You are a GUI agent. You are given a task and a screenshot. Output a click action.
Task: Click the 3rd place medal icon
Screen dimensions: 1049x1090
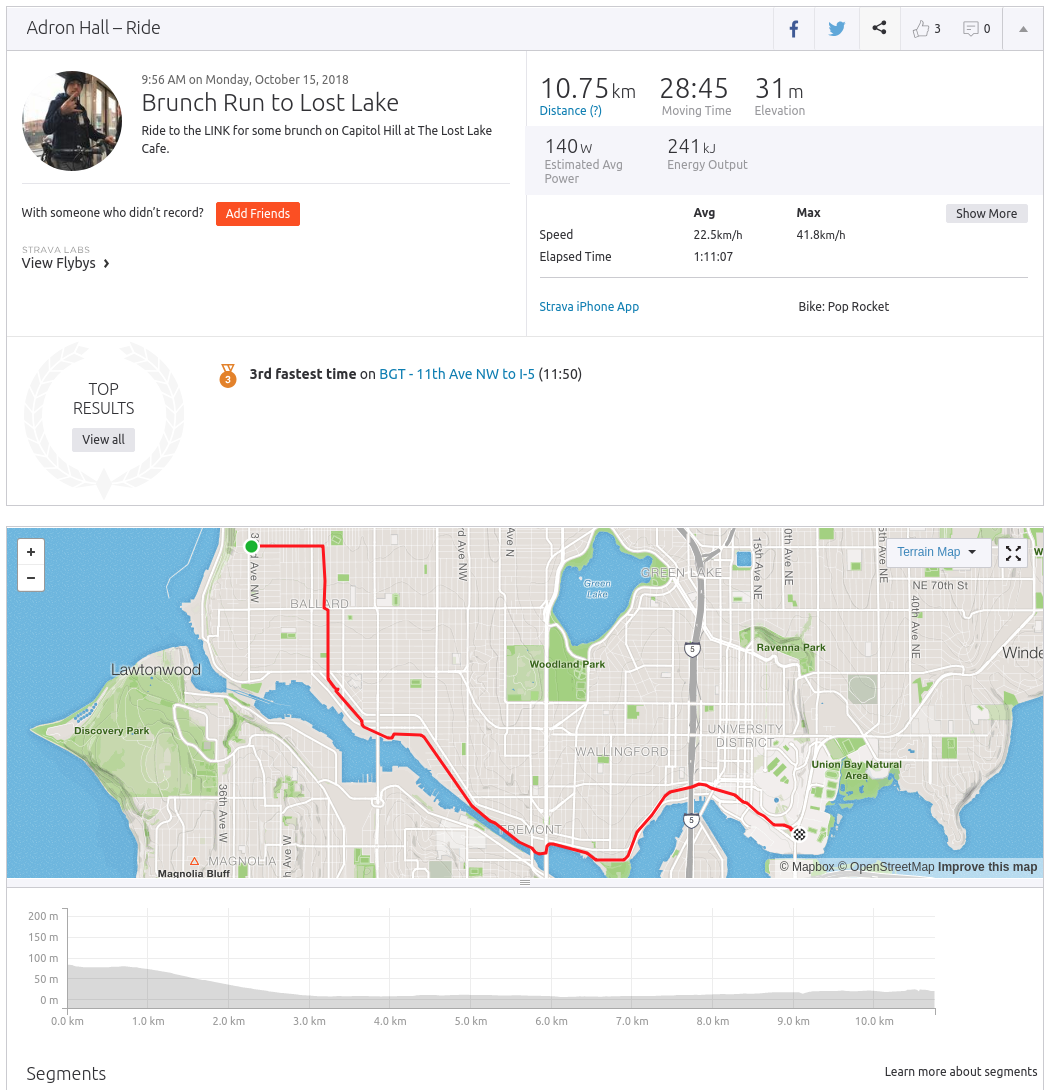pyautogui.click(x=228, y=375)
